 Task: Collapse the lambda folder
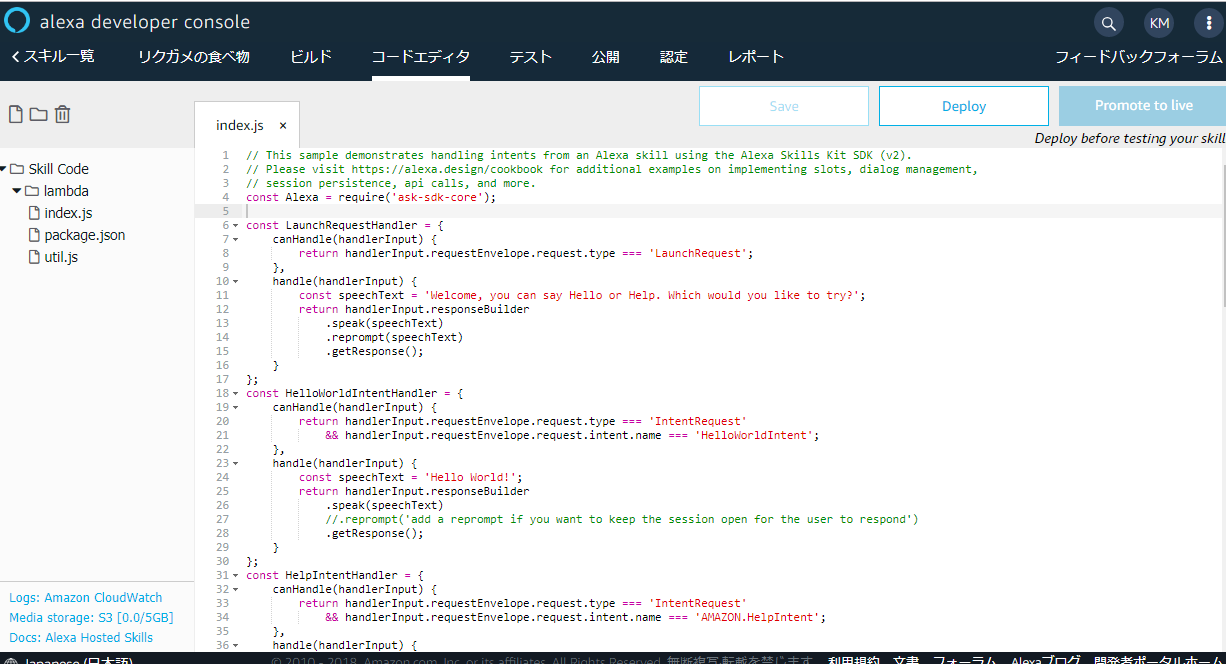17,191
